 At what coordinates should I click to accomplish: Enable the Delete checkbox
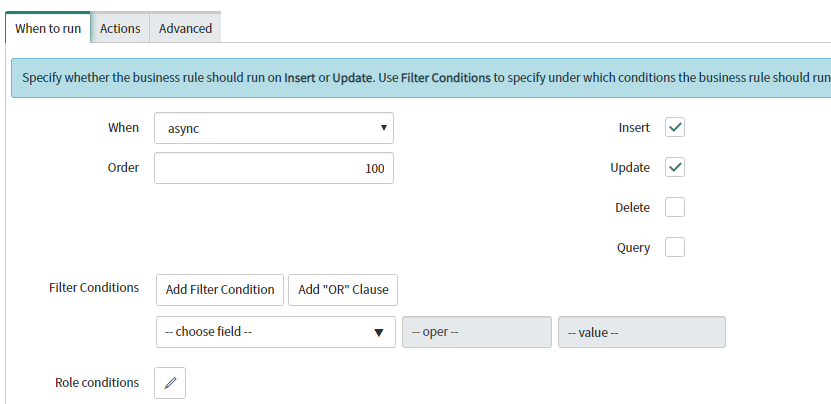[x=675, y=207]
